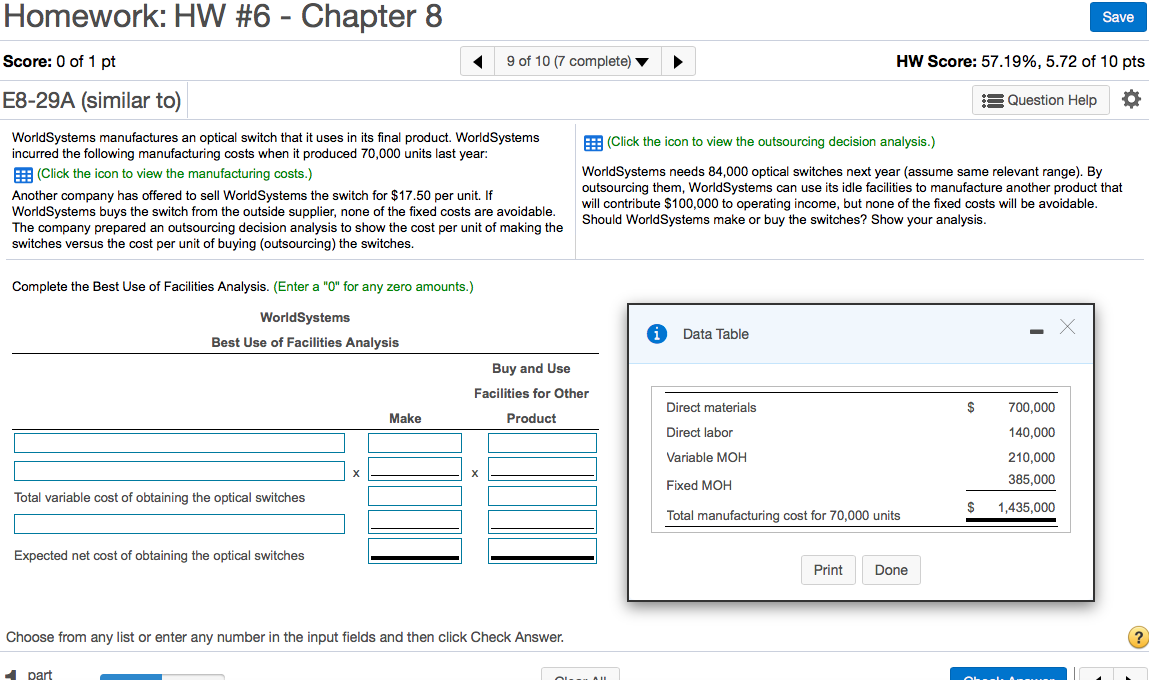
Task: Click the Total manufacturing cost for 70,000 units label
Action: coord(783,516)
